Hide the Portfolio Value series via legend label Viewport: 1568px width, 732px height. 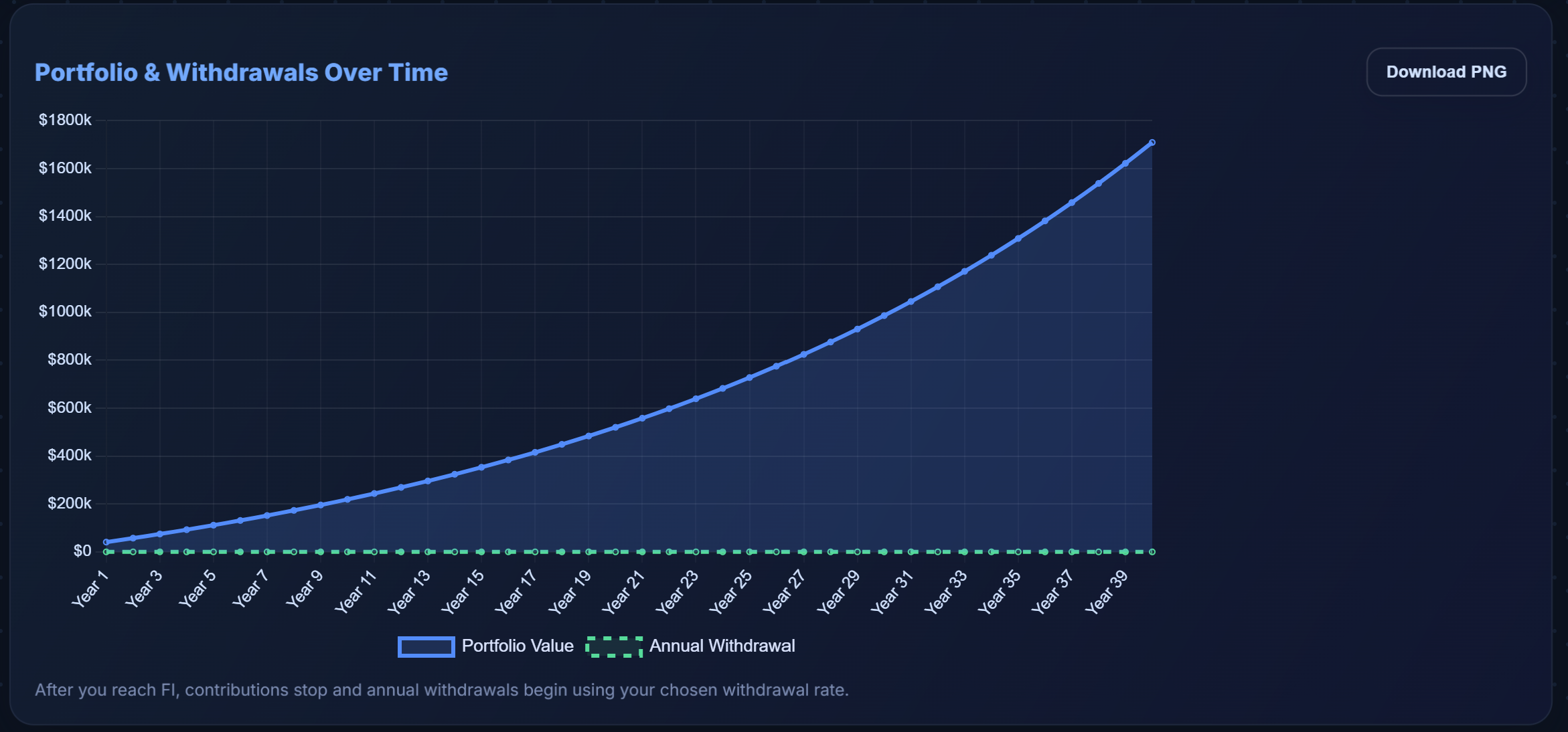point(518,646)
